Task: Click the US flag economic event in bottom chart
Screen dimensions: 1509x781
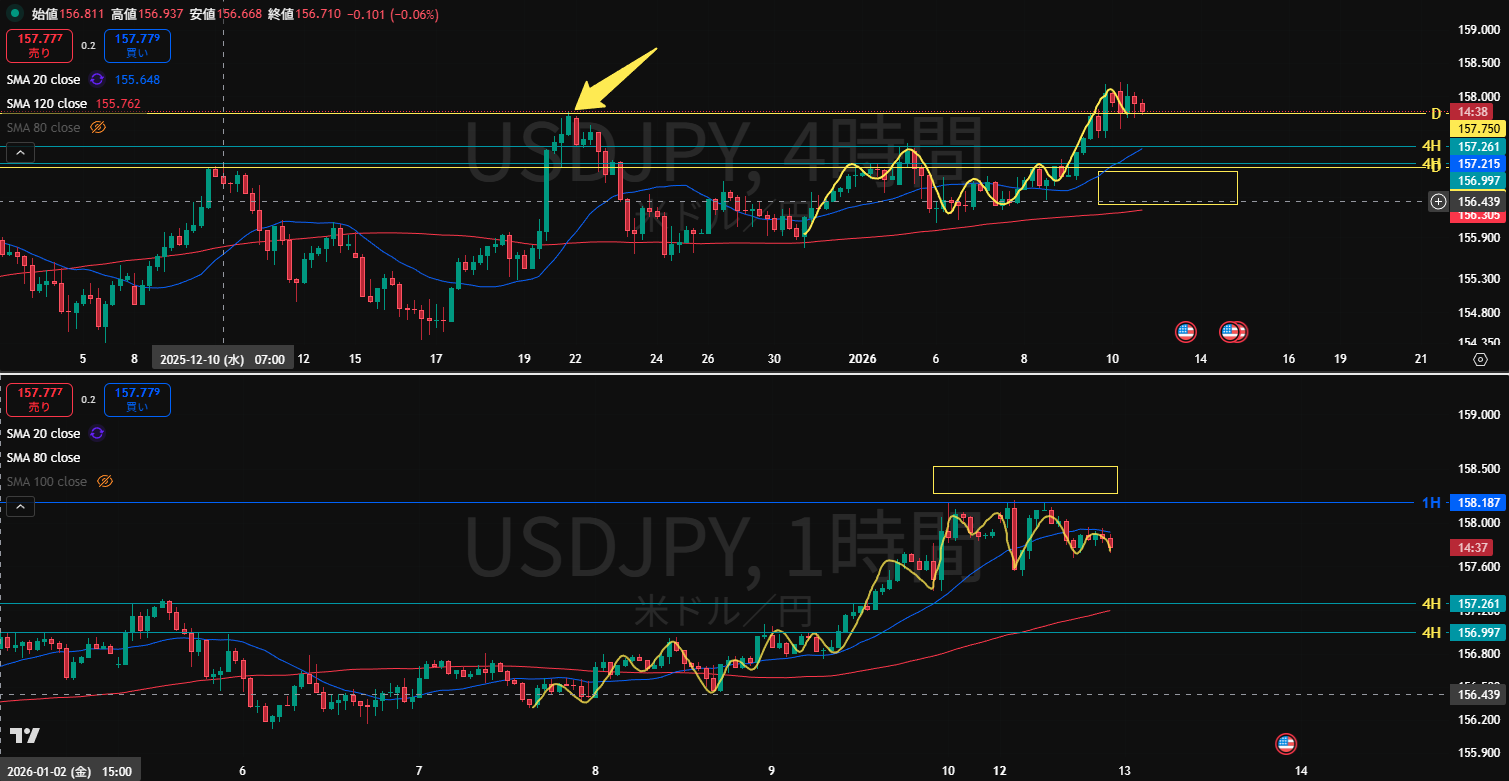Action: pos(1286,744)
